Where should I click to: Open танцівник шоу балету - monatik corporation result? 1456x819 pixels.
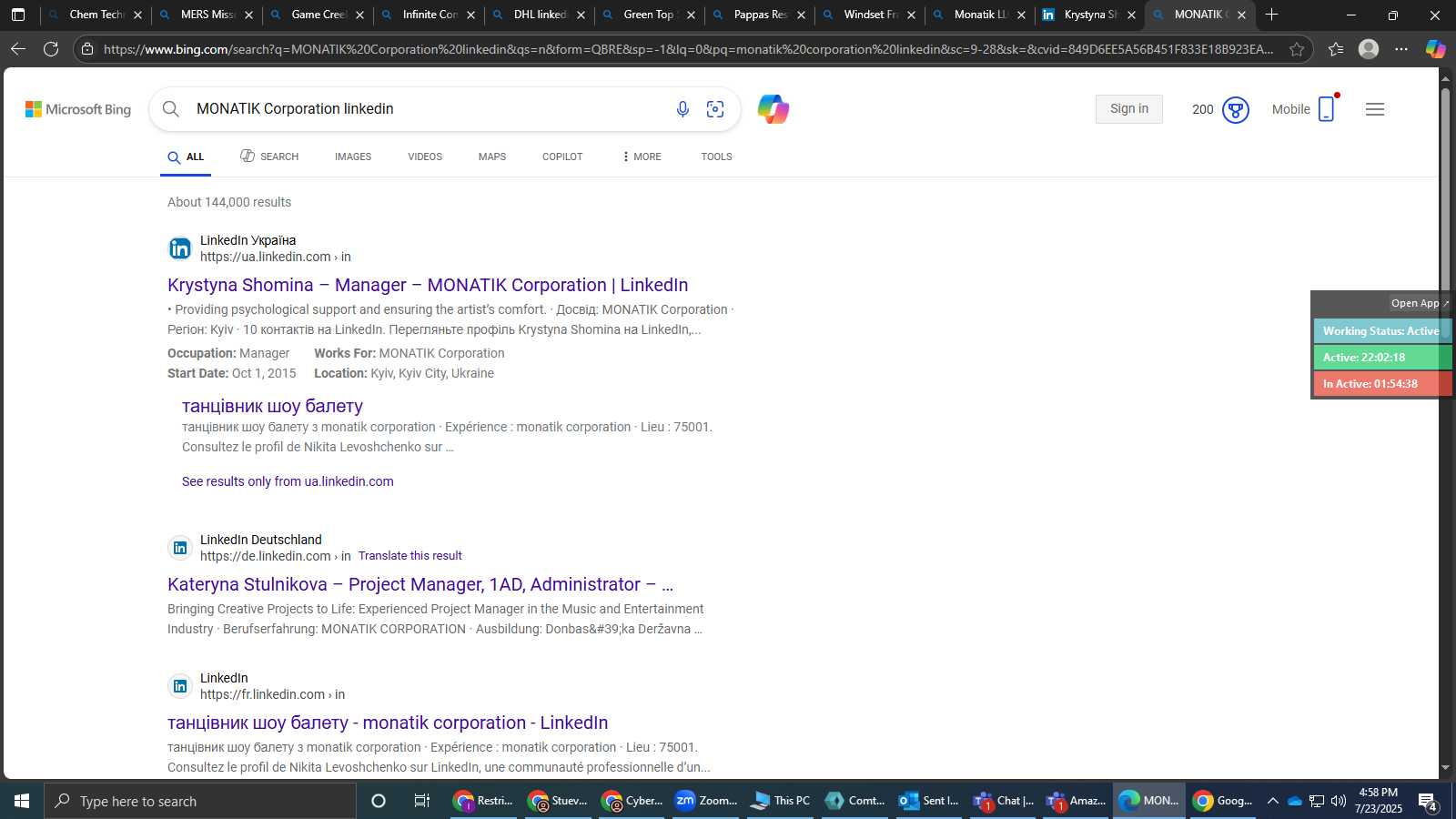coord(388,723)
